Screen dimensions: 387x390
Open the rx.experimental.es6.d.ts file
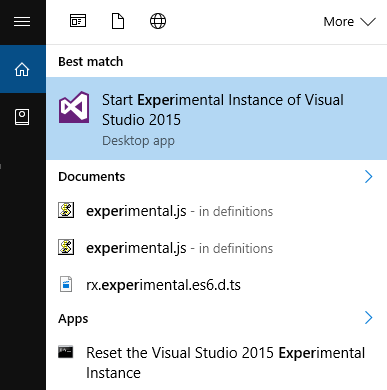pyautogui.click(x=217, y=285)
